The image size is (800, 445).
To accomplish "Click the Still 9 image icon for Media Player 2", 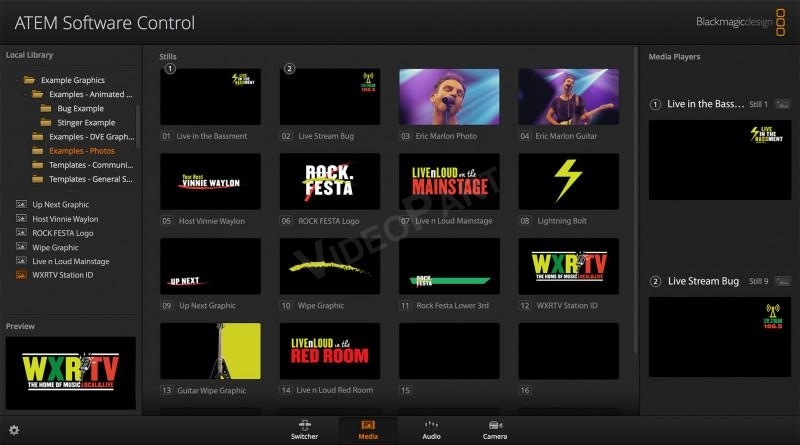I will tap(782, 281).
